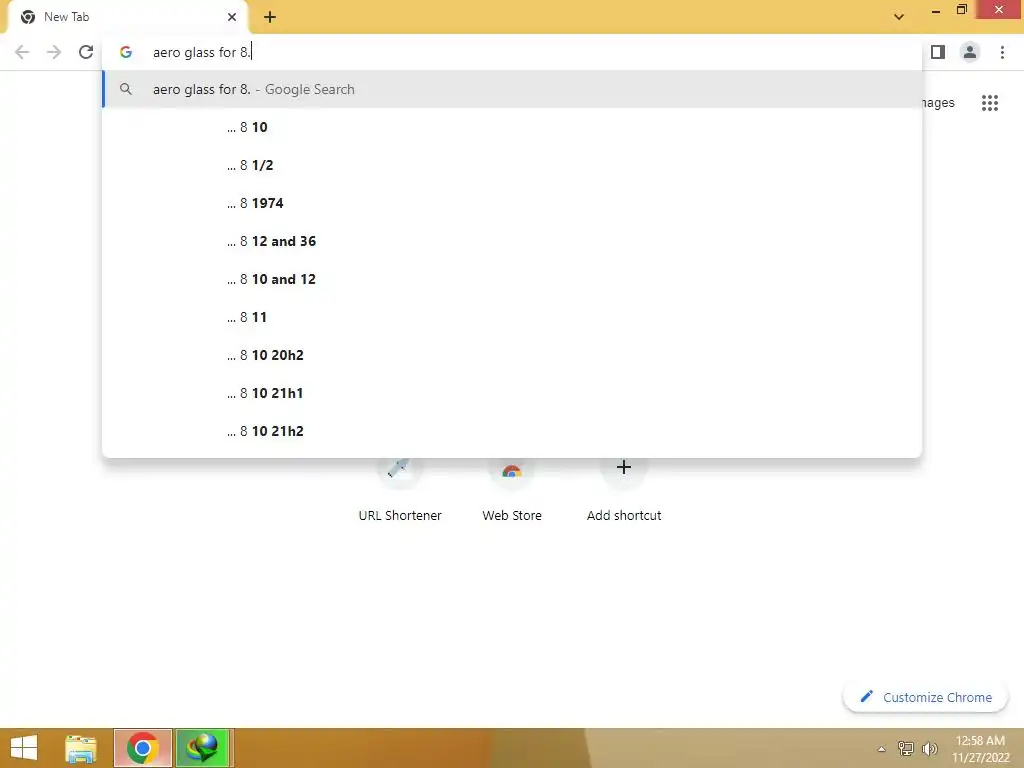Click Customize Chrome button
Viewport: 1024px width, 768px height.
[x=925, y=697]
